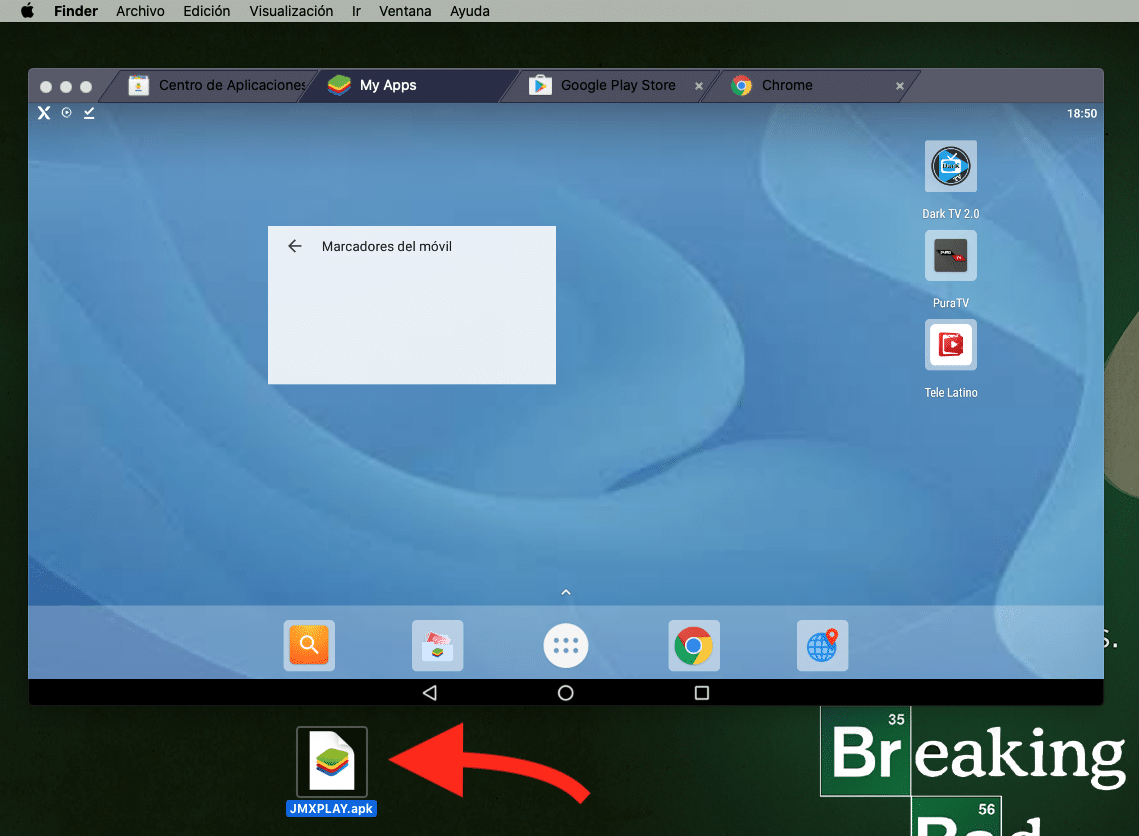The image size is (1139, 836).
Task: Go back from Marcadores del móvil
Action: (x=294, y=246)
